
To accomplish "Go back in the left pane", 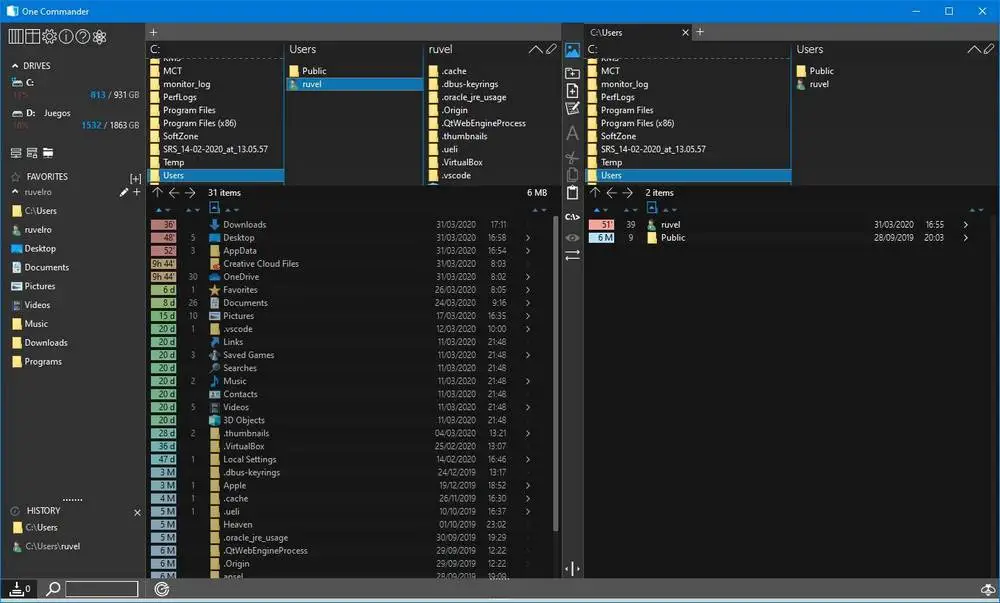I will (x=173, y=193).
